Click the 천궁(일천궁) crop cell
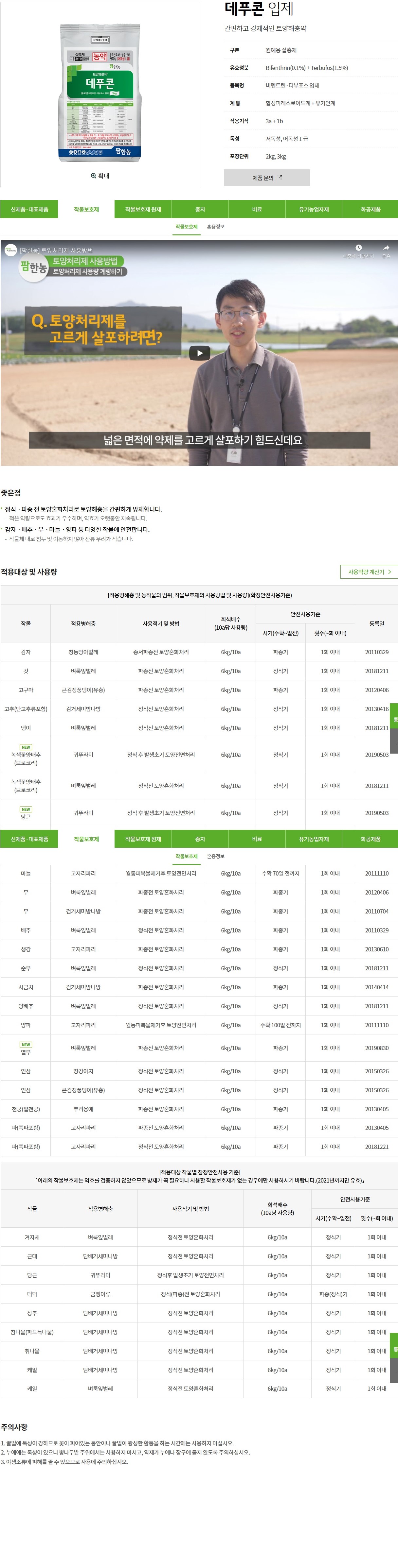398x1568 pixels. 26,1109
